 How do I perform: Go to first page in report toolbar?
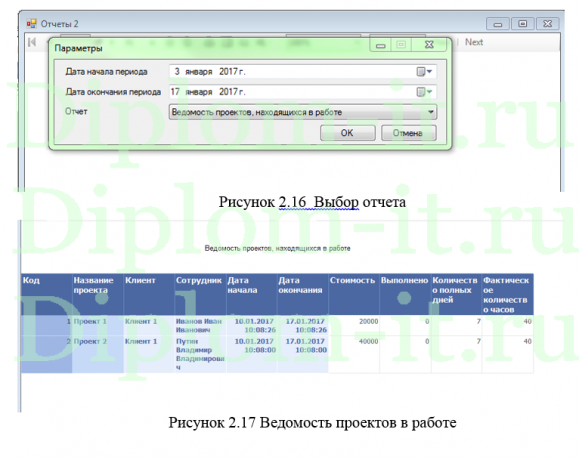tap(32, 42)
